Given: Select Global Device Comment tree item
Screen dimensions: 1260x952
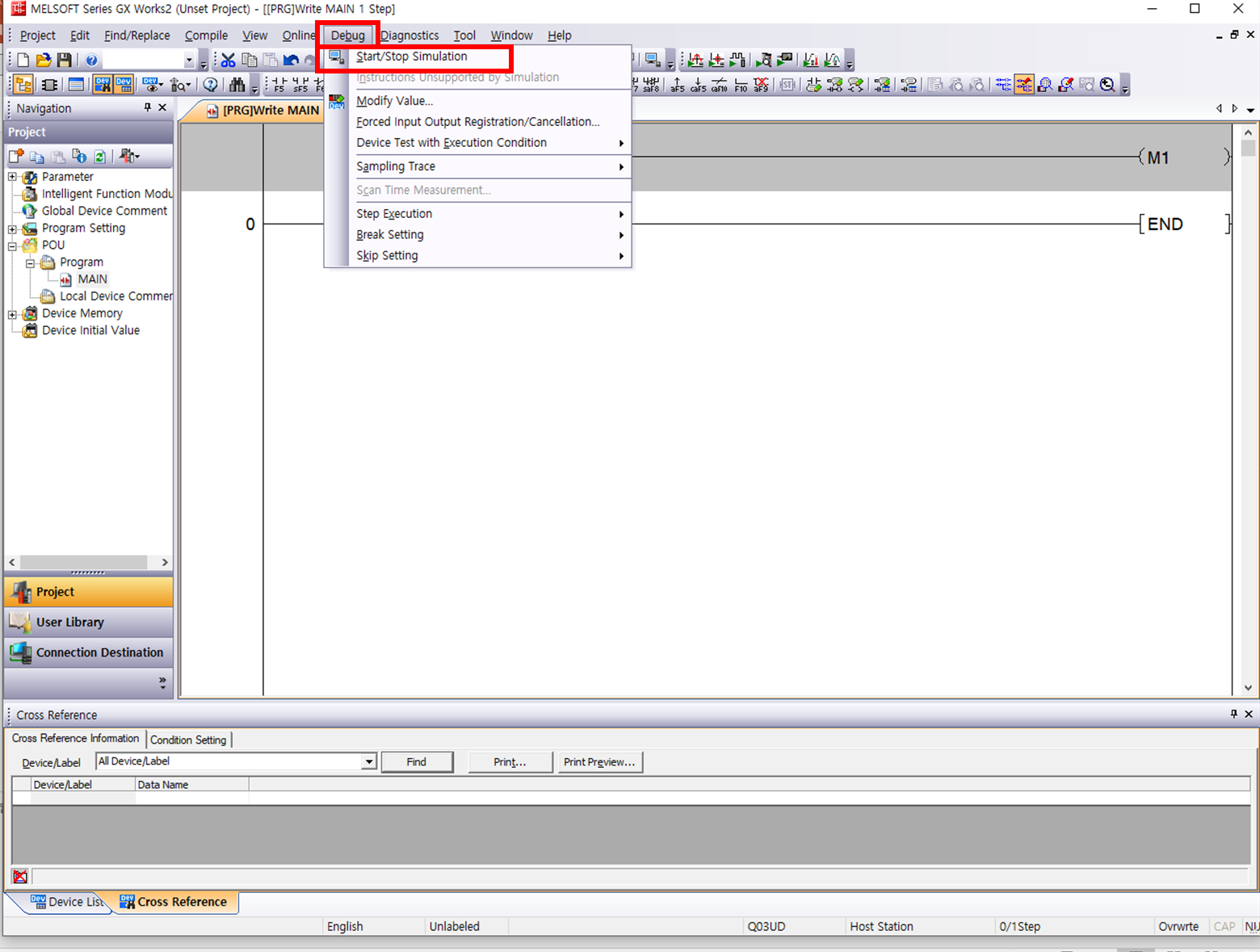Looking at the screenshot, I should tap(104, 211).
